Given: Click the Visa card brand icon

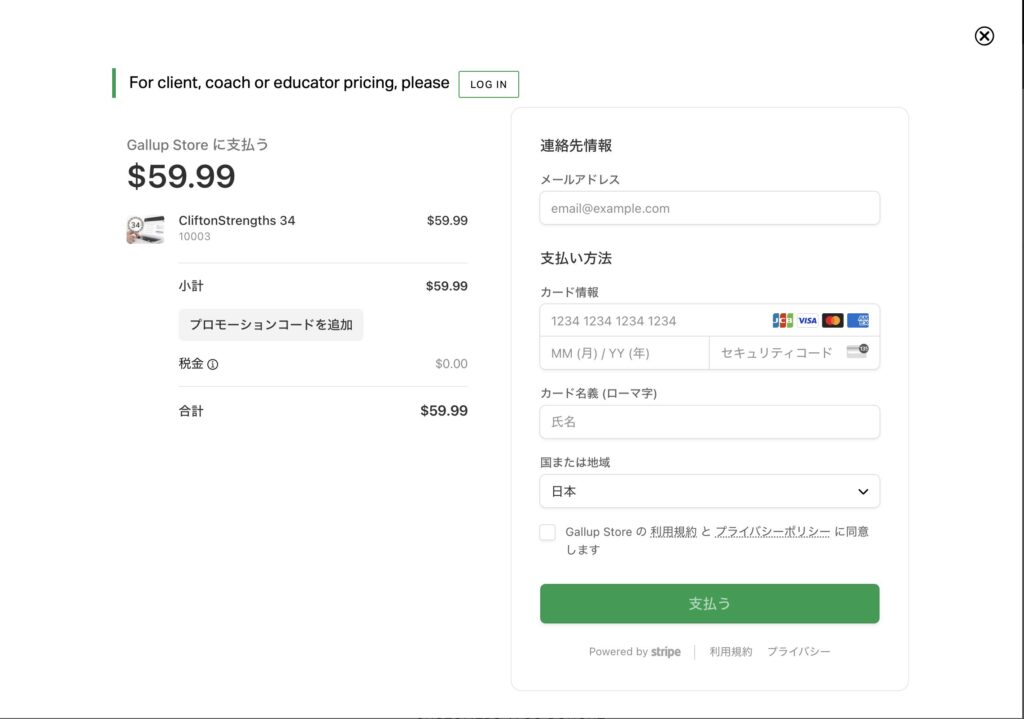Looking at the screenshot, I should click(x=807, y=321).
